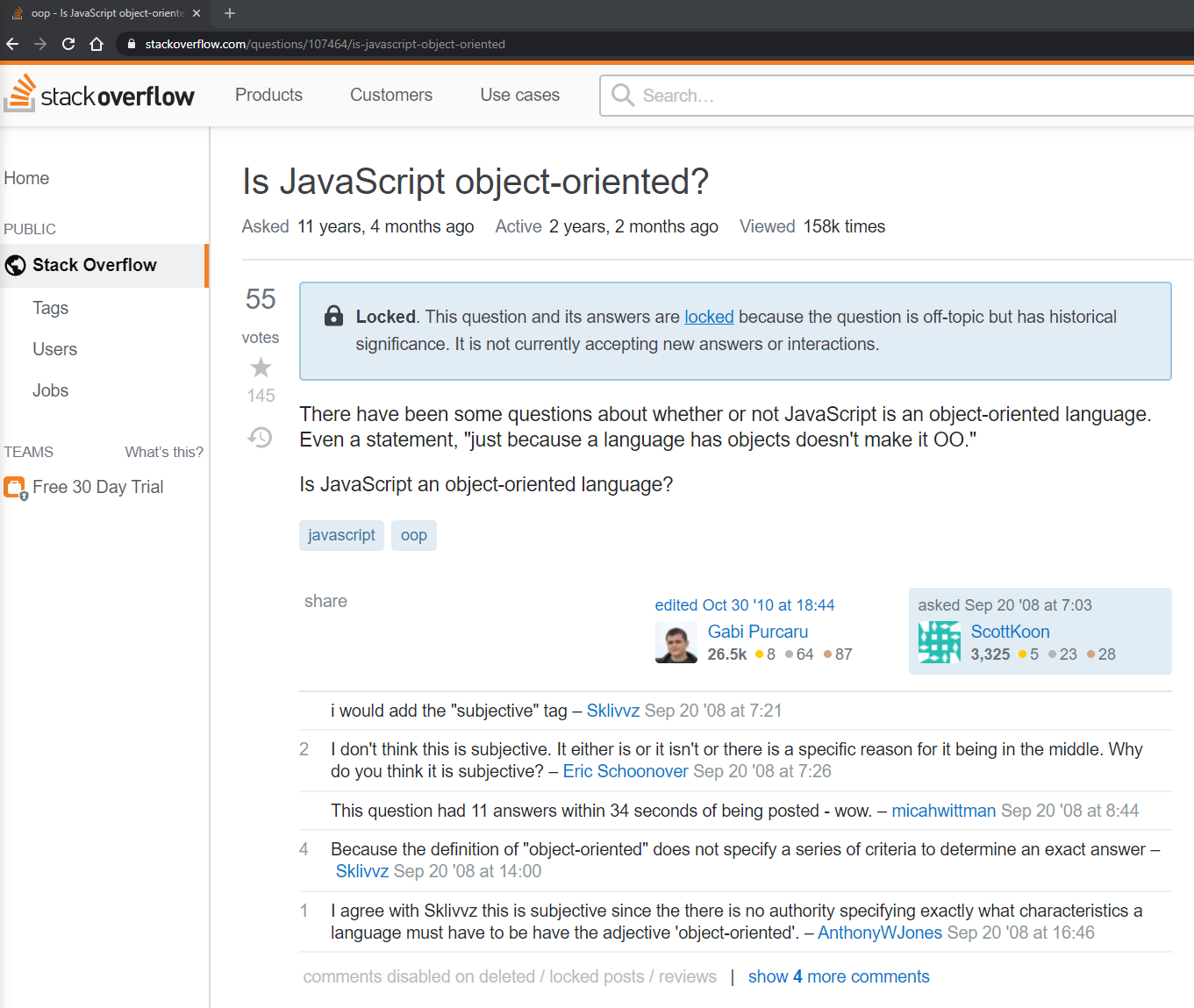The width and height of the screenshot is (1194, 1008).
Task: Open micahwittman's profile link
Action: point(944,811)
